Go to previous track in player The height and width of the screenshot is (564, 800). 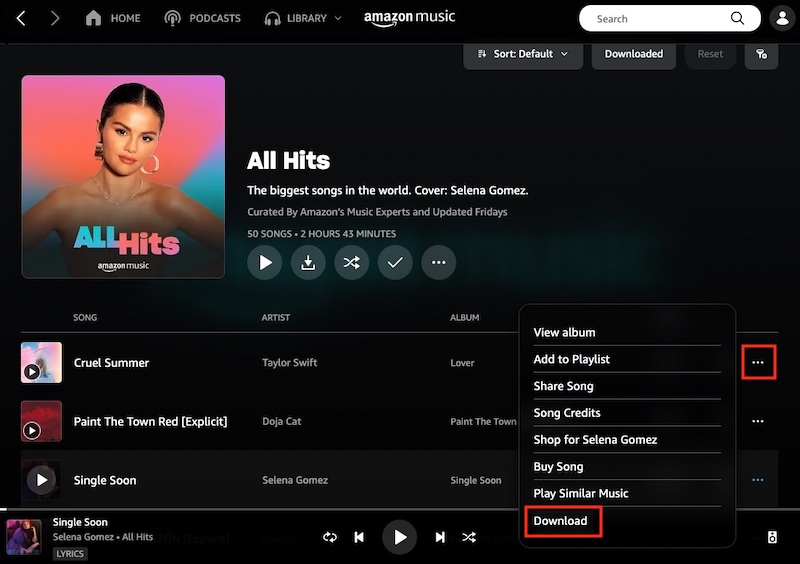point(359,538)
